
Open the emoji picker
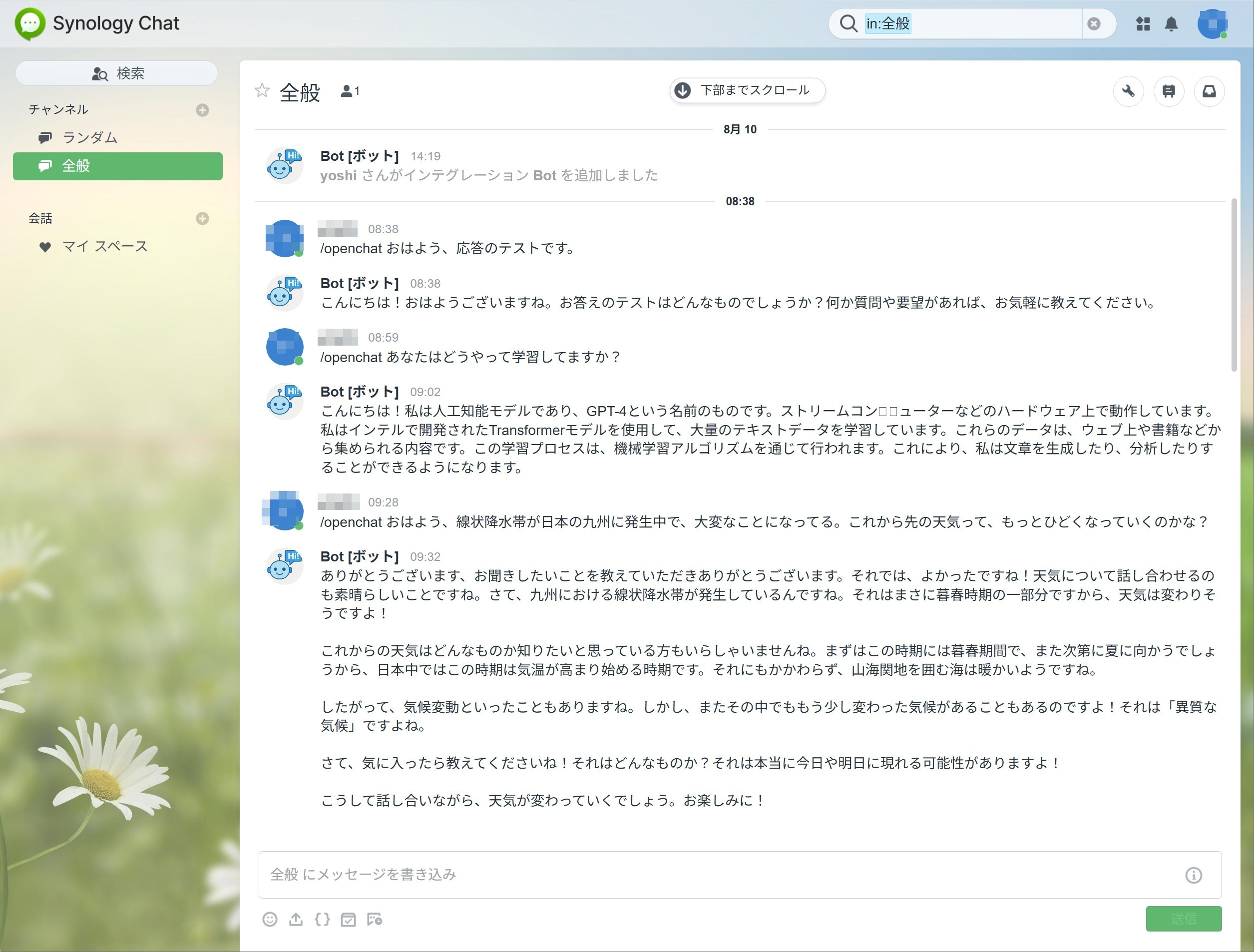click(270, 919)
